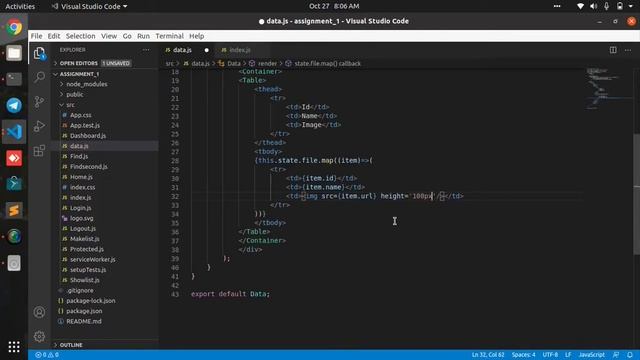Open the Files app from the dock
This screenshot has width=640, height=360.
pos(14,53)
